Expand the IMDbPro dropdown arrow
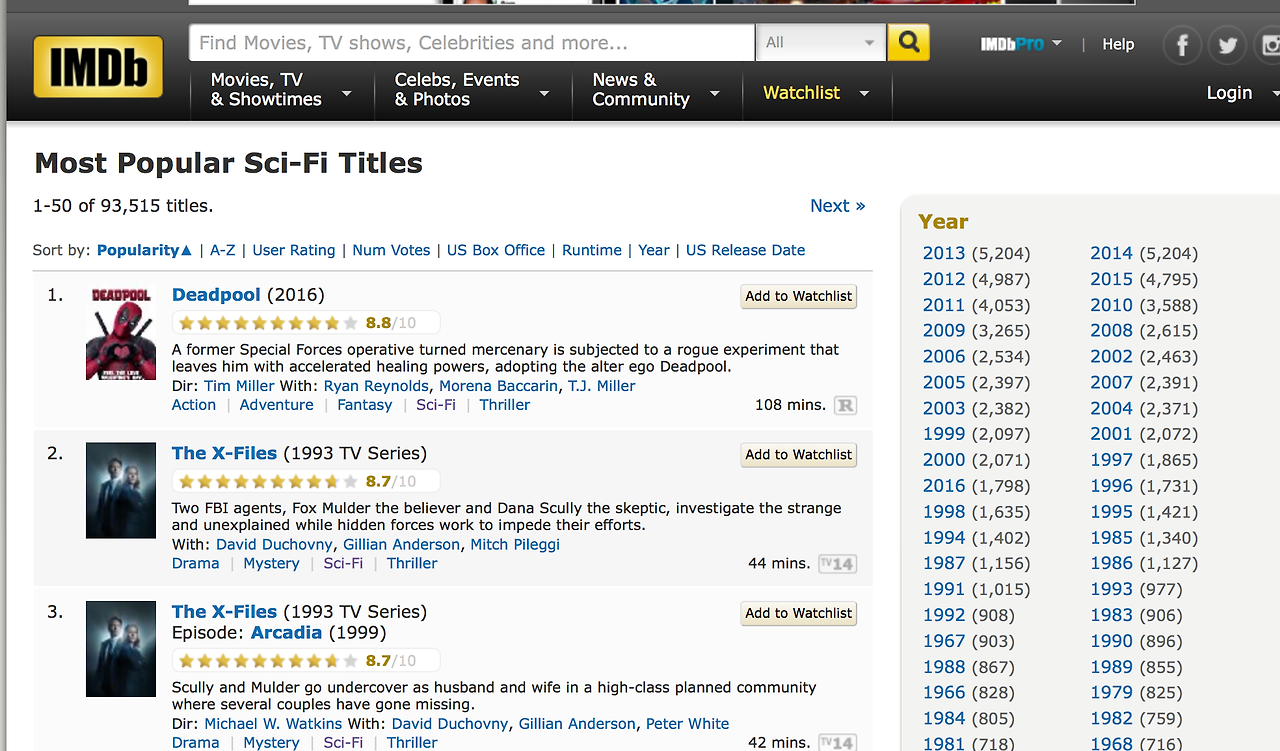 tap(1057, 44)
